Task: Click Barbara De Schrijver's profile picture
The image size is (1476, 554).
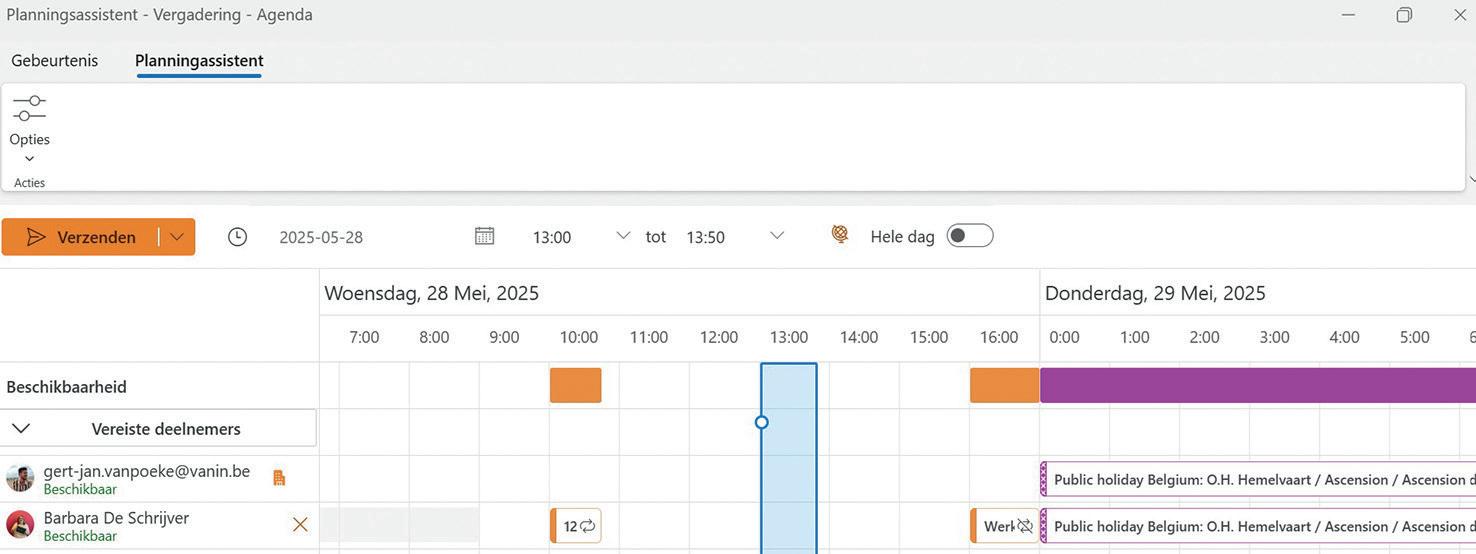Action: pyautogui.click(x=20, y=525)
